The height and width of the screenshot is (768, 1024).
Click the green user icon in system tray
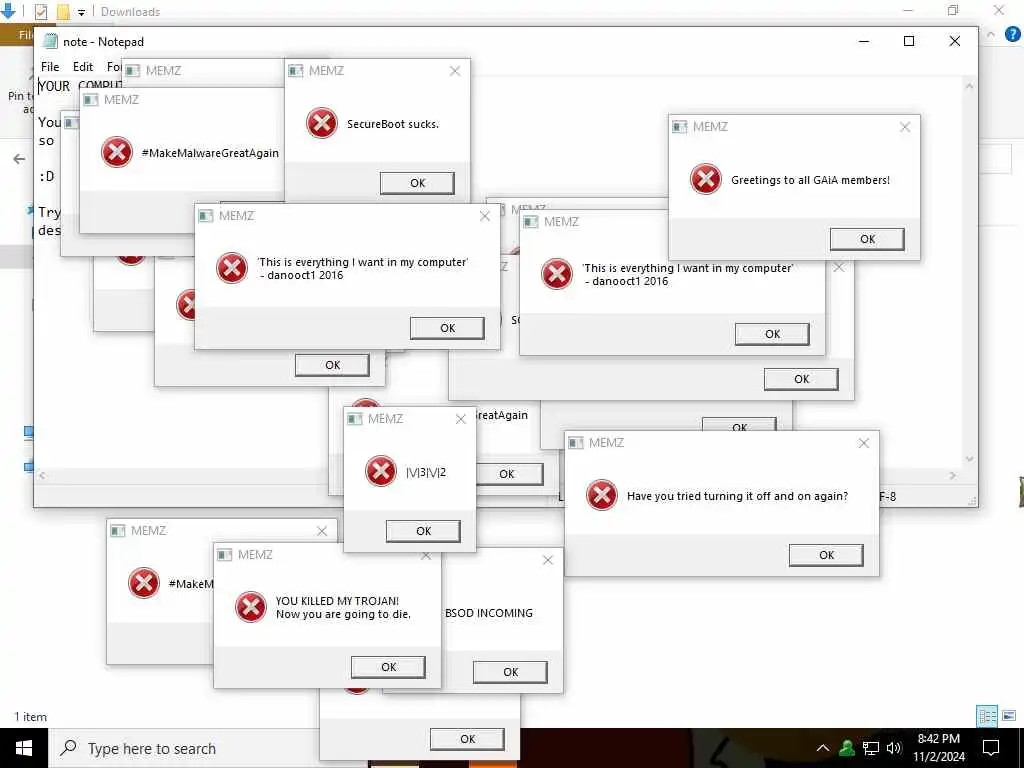pos(847,748)
